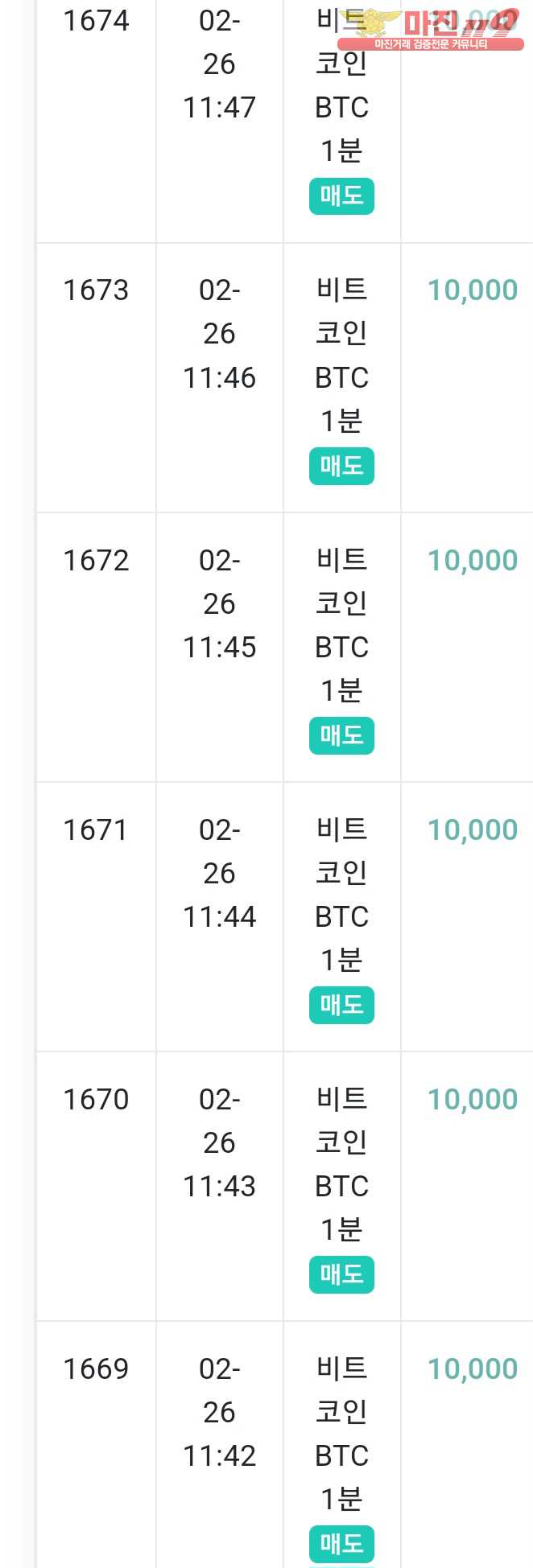This screenshot has height=1568, width=533.
Task: Click the 10,000 amount in row 1669
Action: coord(473,1368)
